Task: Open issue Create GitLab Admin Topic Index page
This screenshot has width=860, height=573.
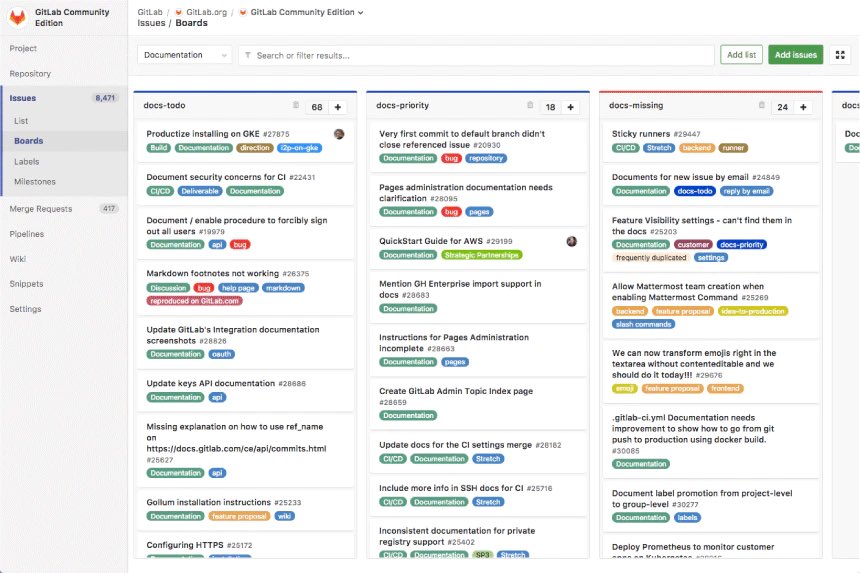Action: (x=456, y=392)
